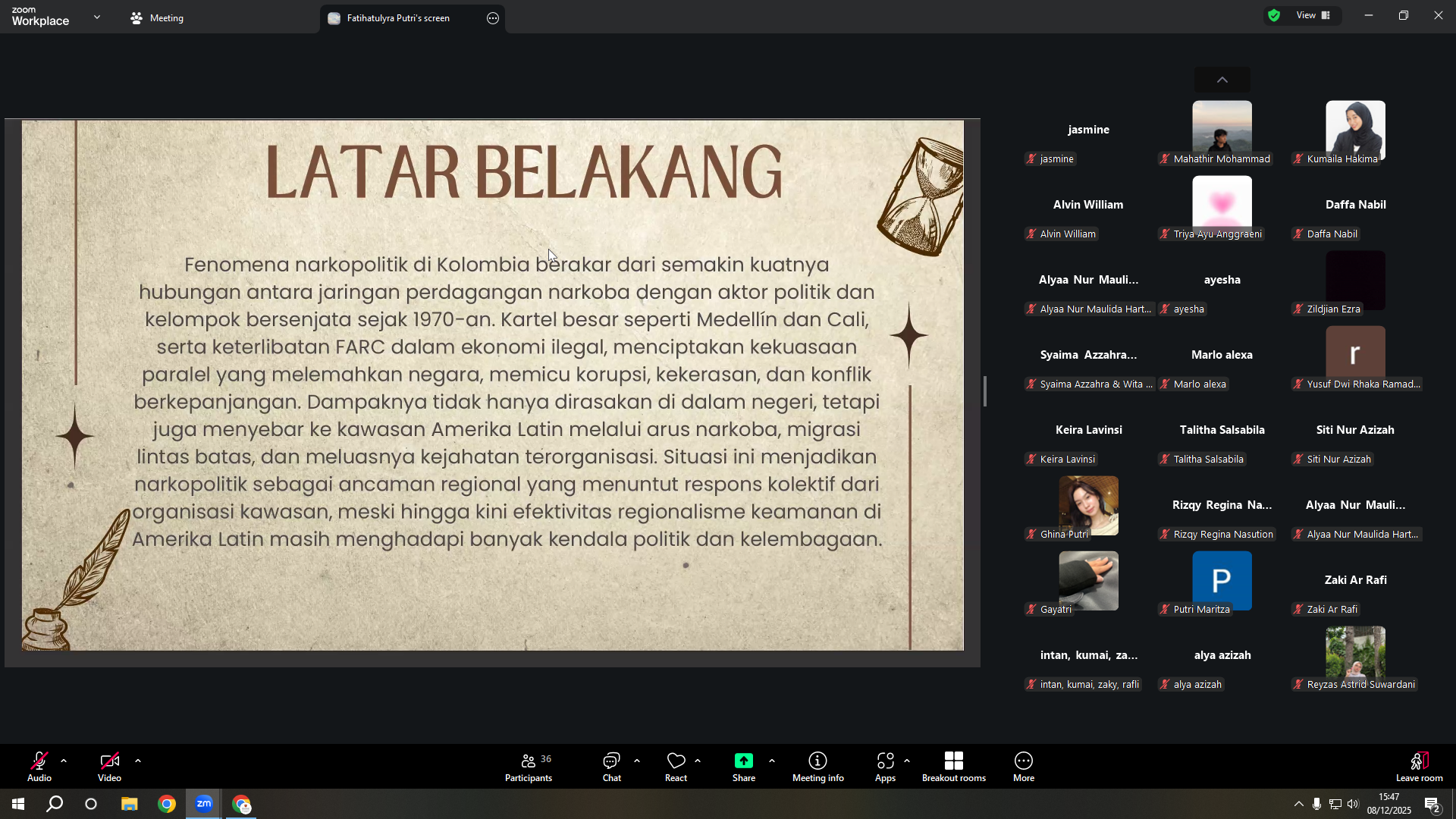
Task: Open the Apps panel
Action: click(x=885, y=767)
